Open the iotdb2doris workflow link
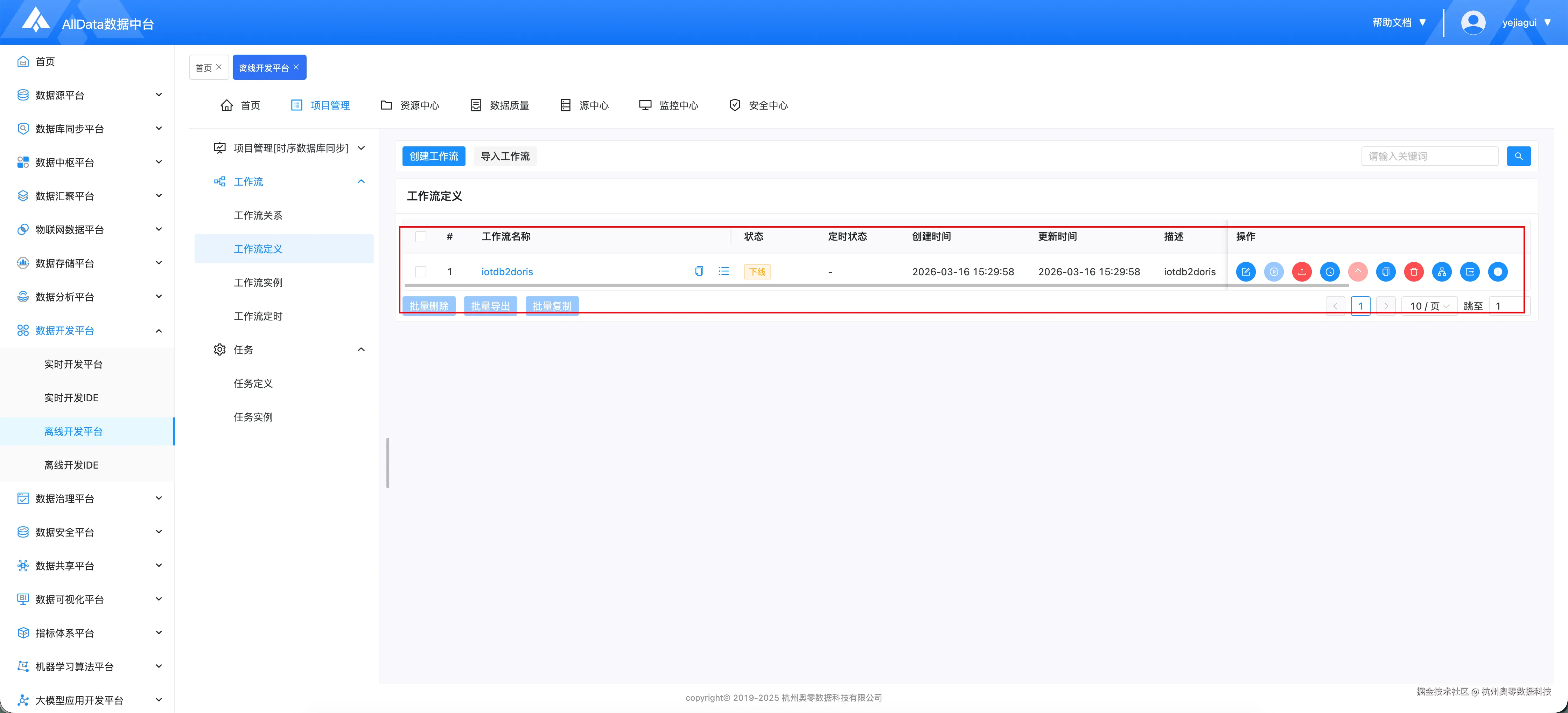1568x713 pixels. pos(506,271)
